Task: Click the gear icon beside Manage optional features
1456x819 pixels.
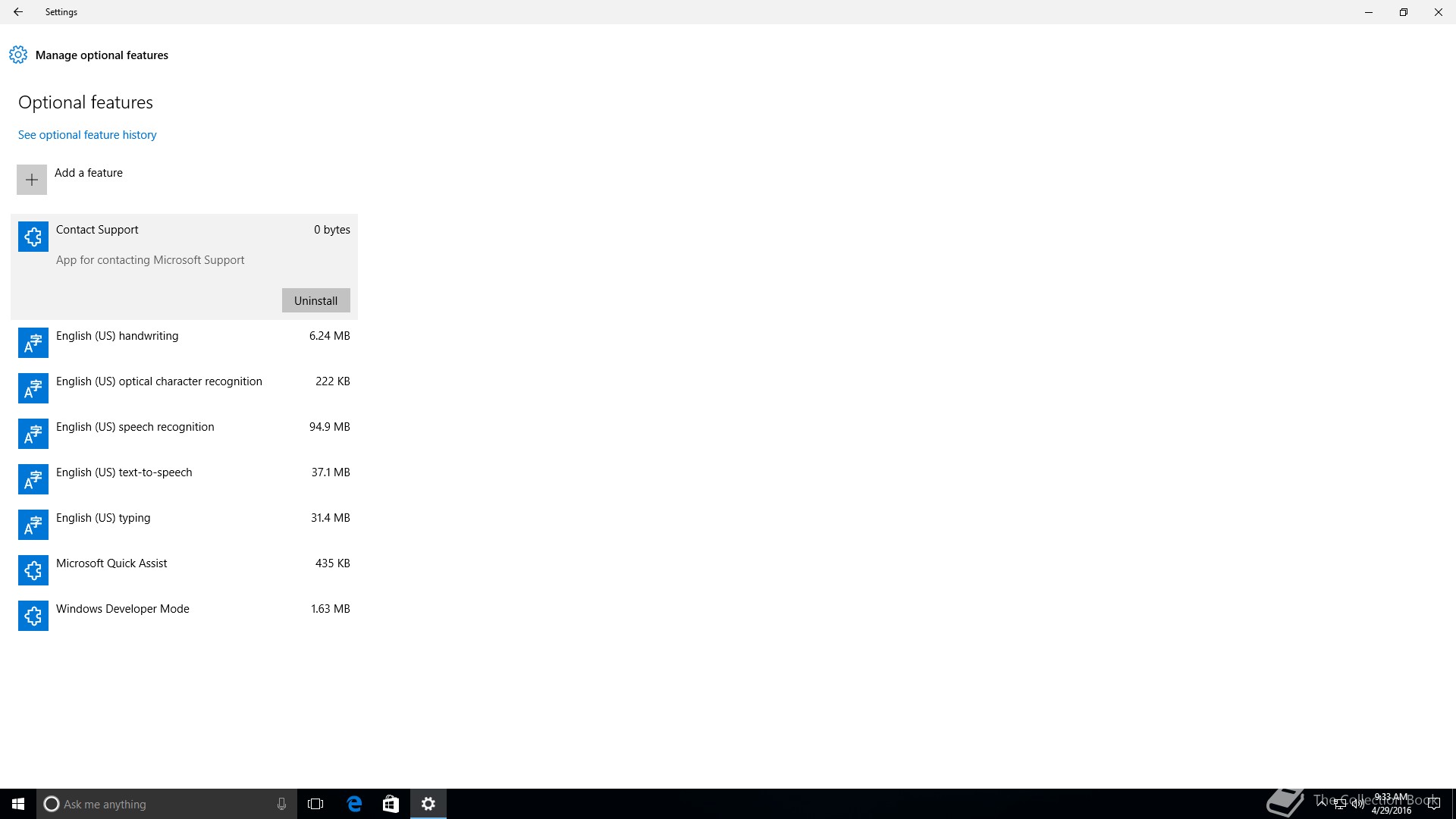Action: coord(18,55)
